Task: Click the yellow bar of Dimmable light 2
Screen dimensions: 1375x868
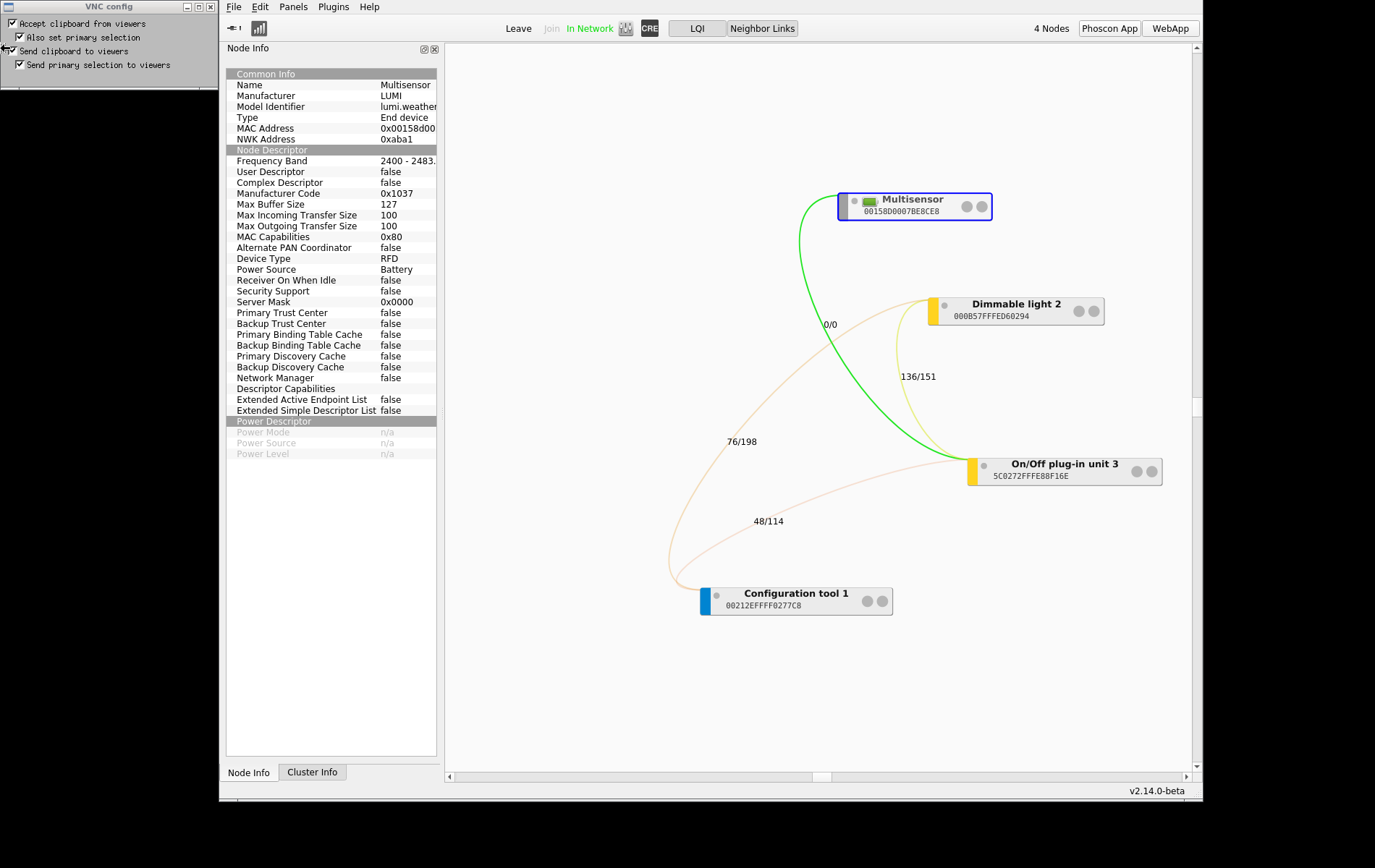Action: [x=934, y=311]
